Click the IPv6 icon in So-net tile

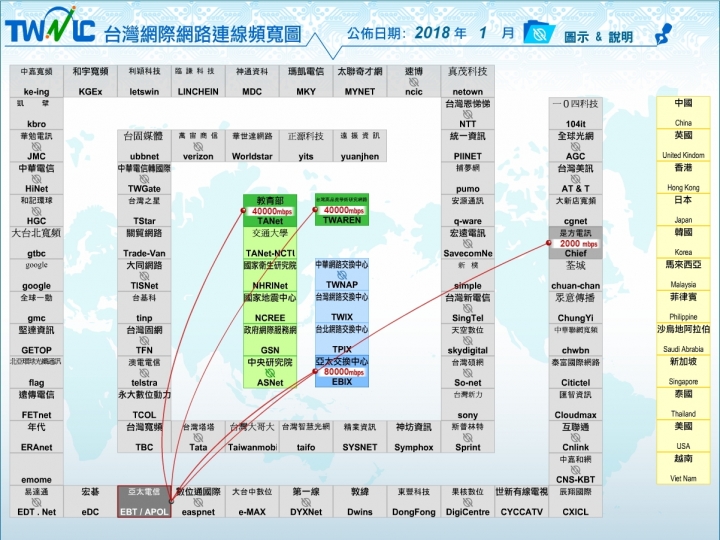coord(467,372)
